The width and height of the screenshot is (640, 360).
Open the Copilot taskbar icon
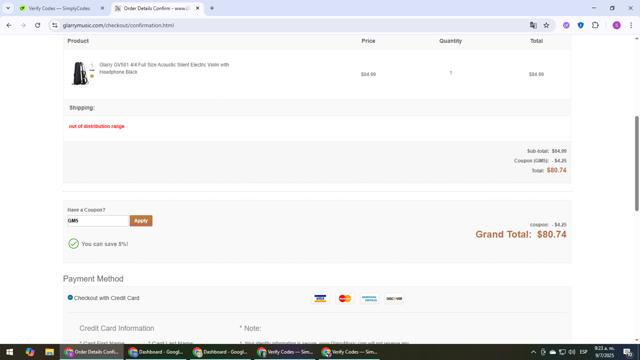[30, 352]
